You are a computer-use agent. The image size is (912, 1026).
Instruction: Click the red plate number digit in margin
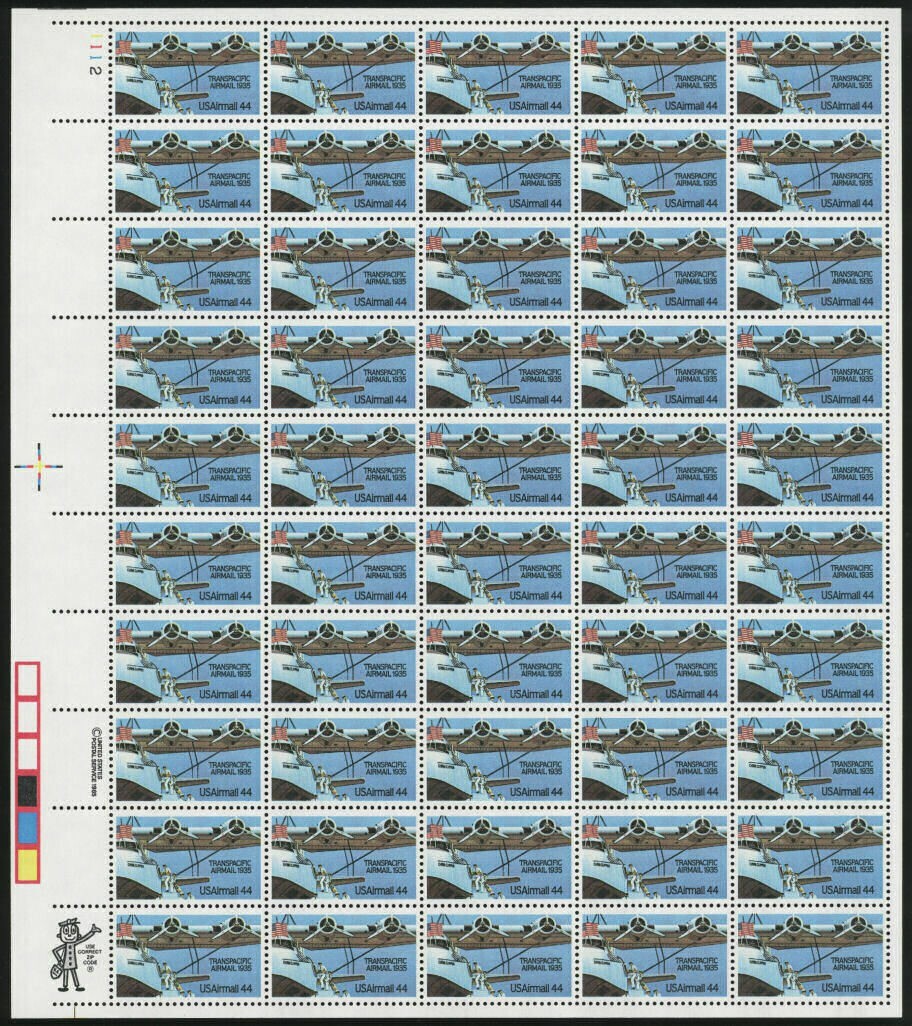pyautogui.click(x=97, y=46)
